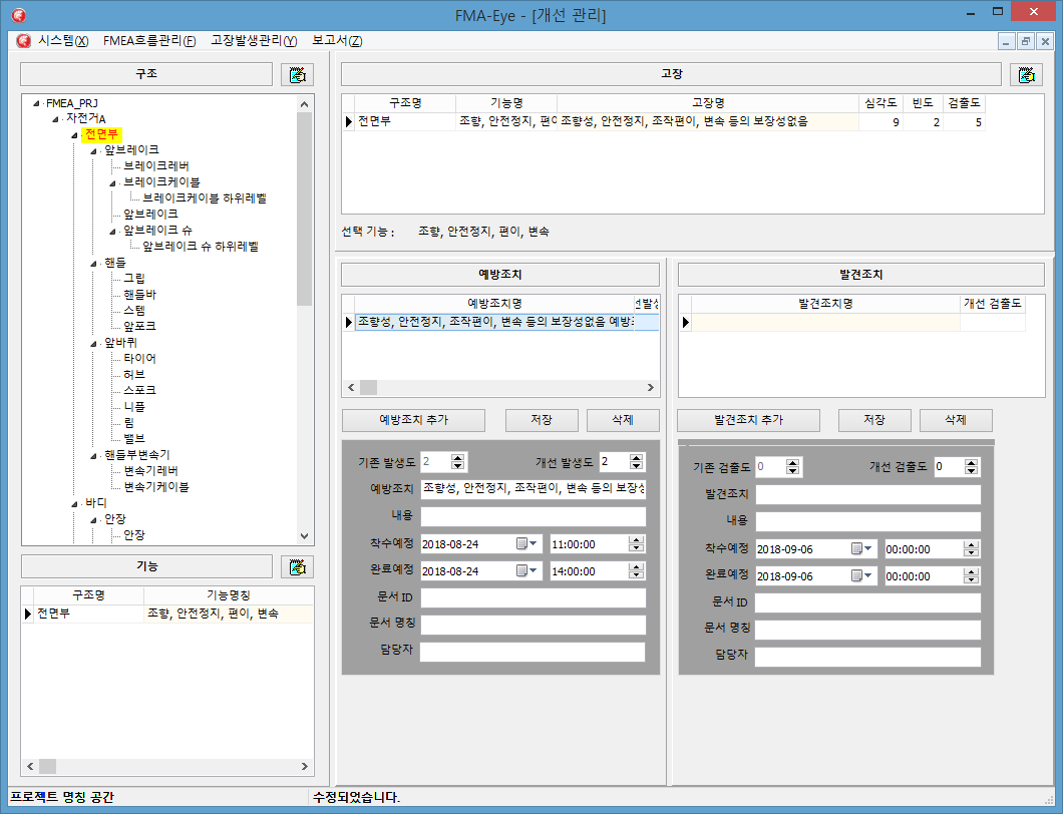Image resolution: width=1063 pixels, height=814 pixels.
Task: Click the 발견조치 panel header button
Action: [x=861, y=274]
